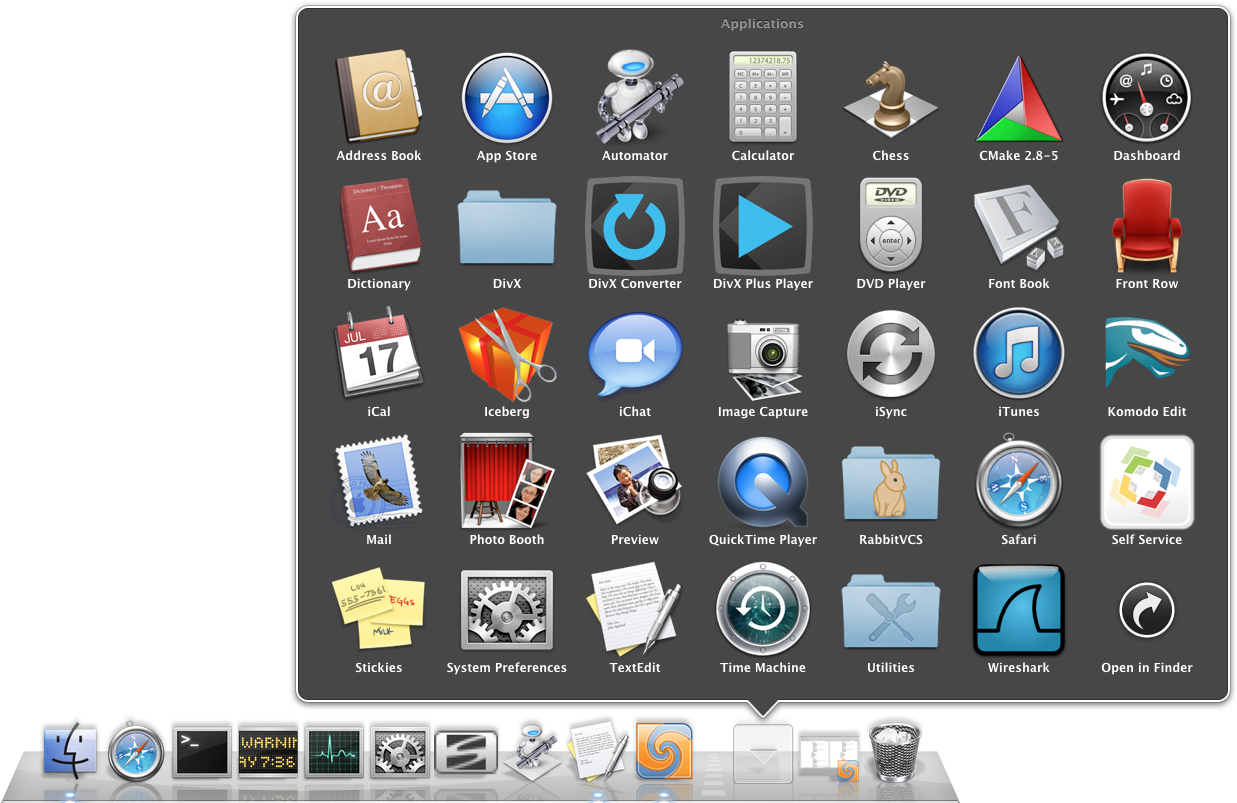Open the RabbitVCS folder
This screenshot has width=1237, height=803.
[891, 485]
